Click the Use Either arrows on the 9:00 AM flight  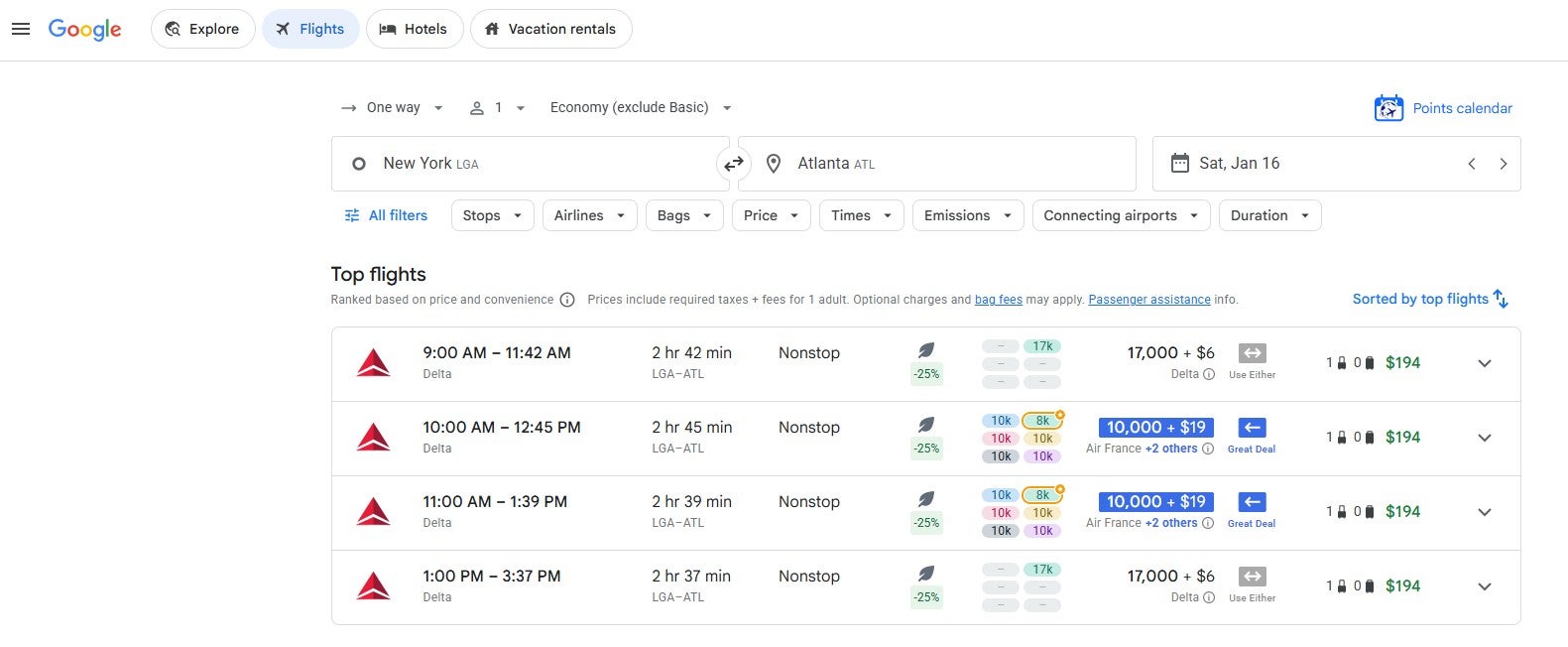(1253, 353)
